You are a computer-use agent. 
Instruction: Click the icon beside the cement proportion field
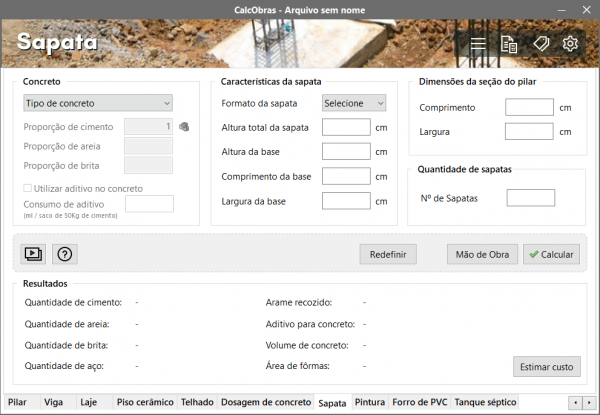(184, 127)
